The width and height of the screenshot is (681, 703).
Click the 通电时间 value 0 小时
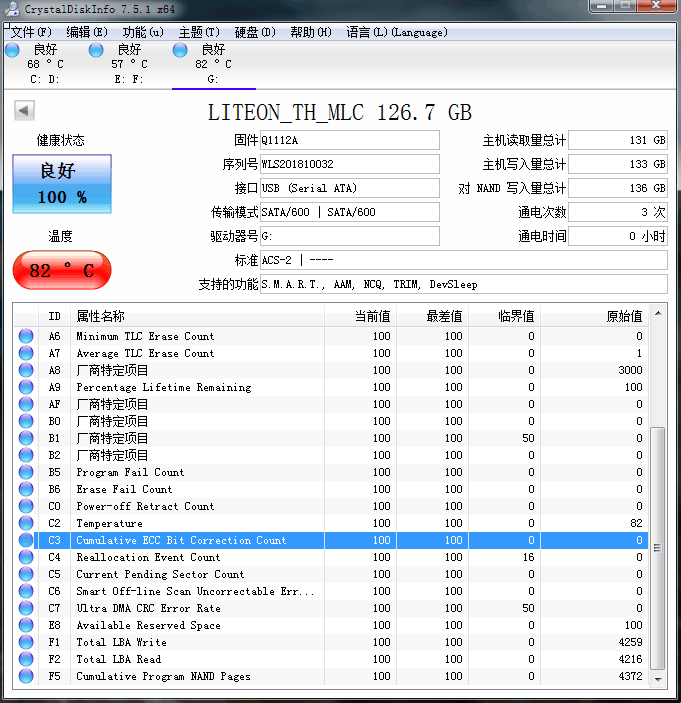[618, 236]
